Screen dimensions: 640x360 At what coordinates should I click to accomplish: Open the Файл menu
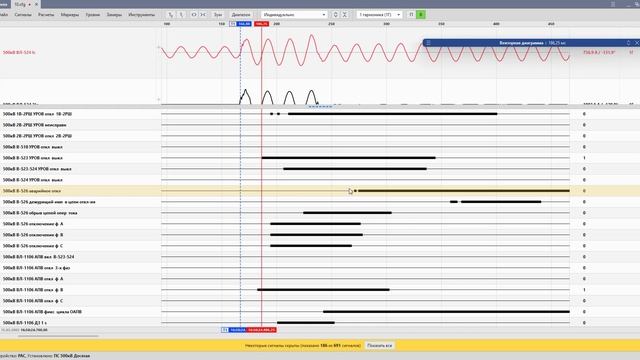[x=4, y=15]
